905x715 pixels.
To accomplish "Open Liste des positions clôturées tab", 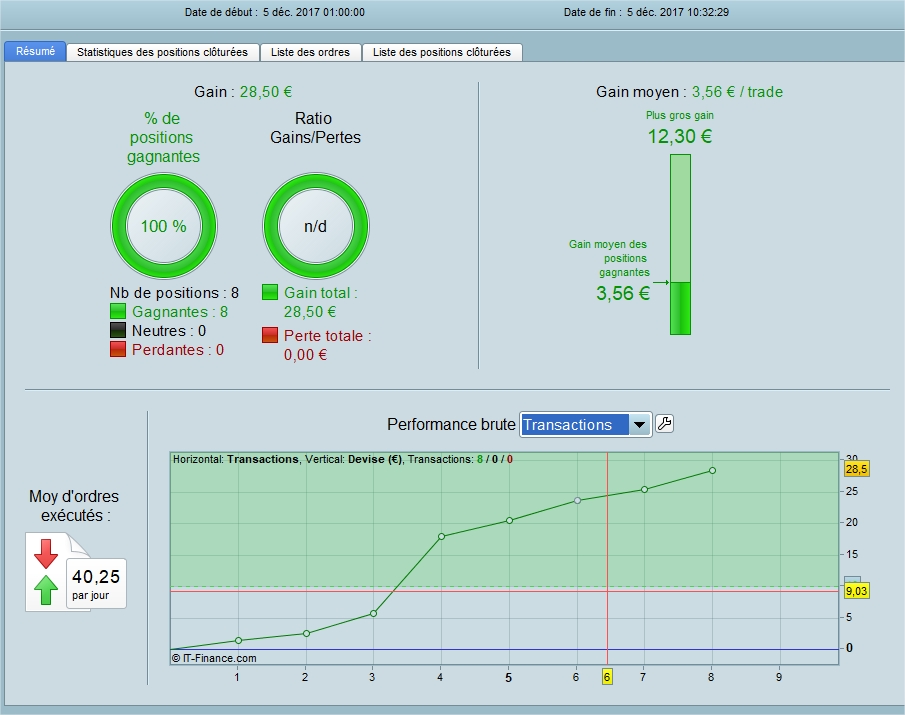I will (x=442, y=52).
